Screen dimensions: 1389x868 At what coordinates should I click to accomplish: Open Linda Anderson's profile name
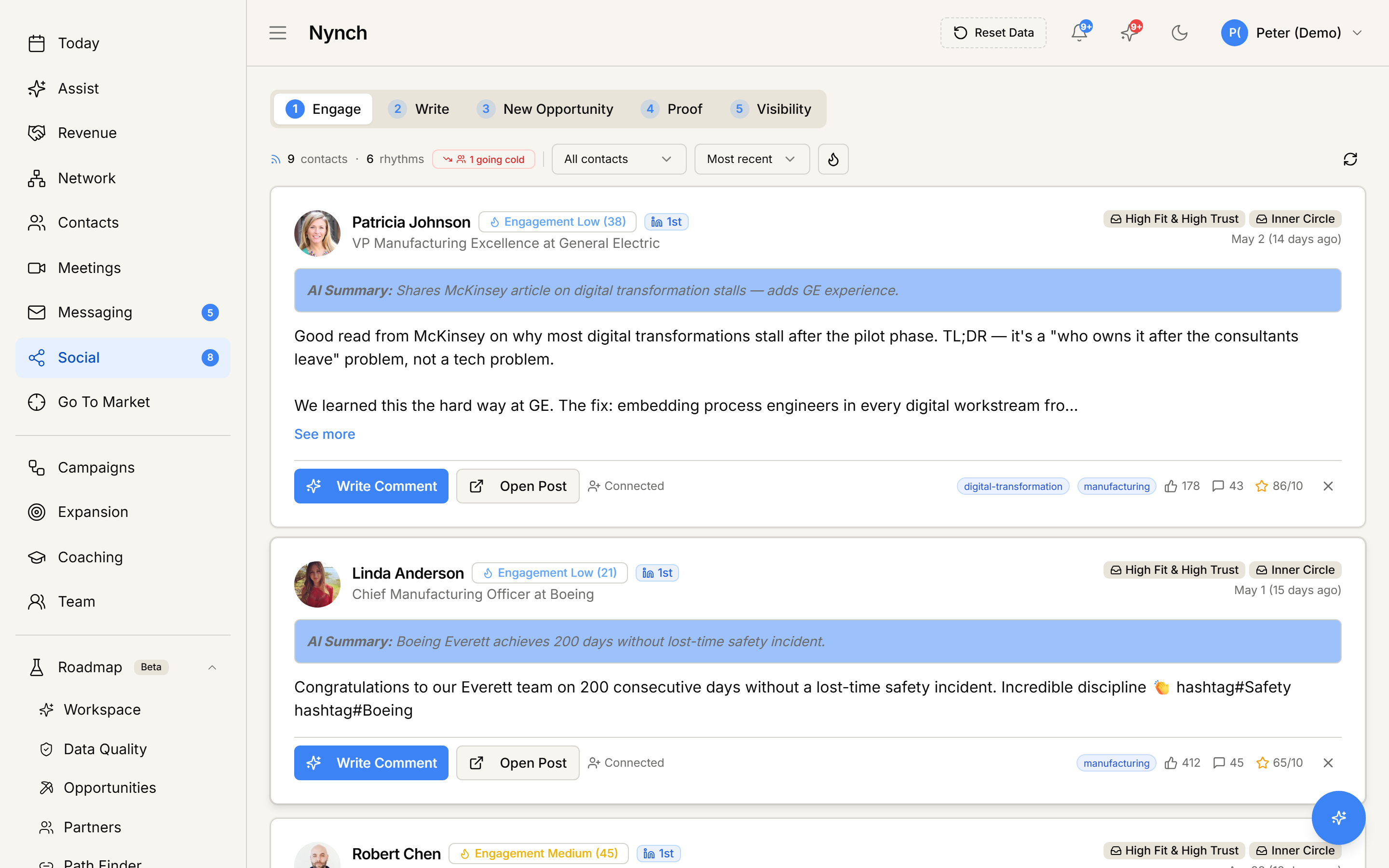(x=408, y=573)
